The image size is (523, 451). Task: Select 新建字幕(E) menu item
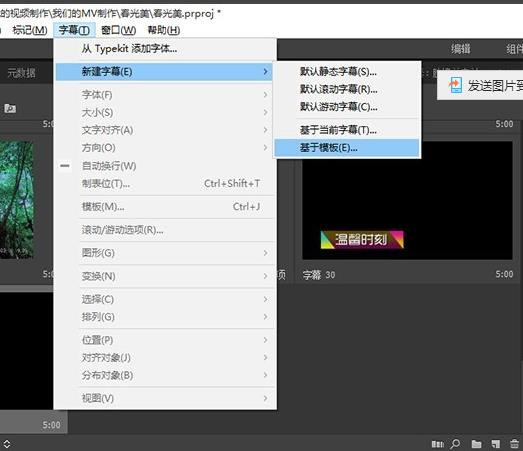point(164,72)
